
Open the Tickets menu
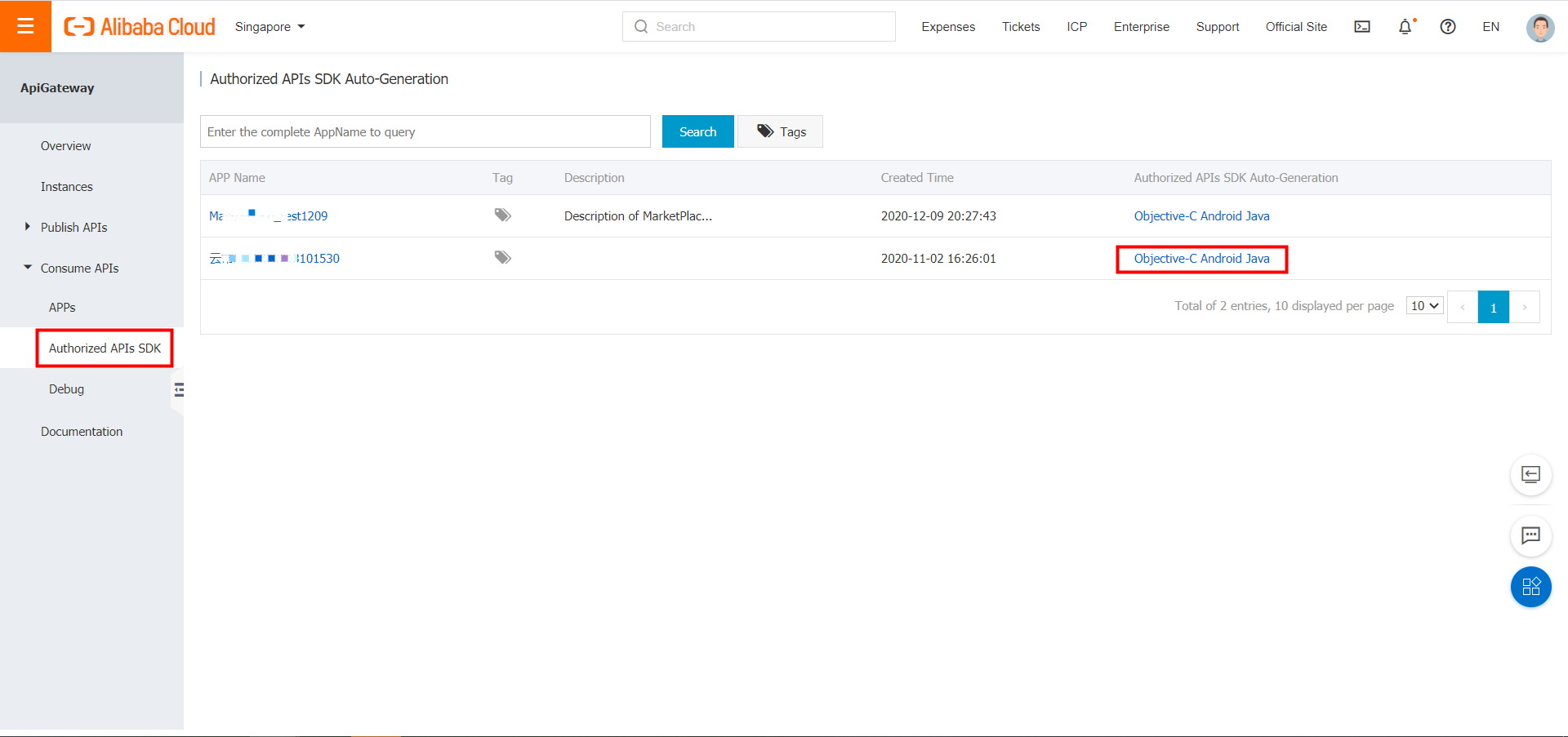click(1021, 27)
